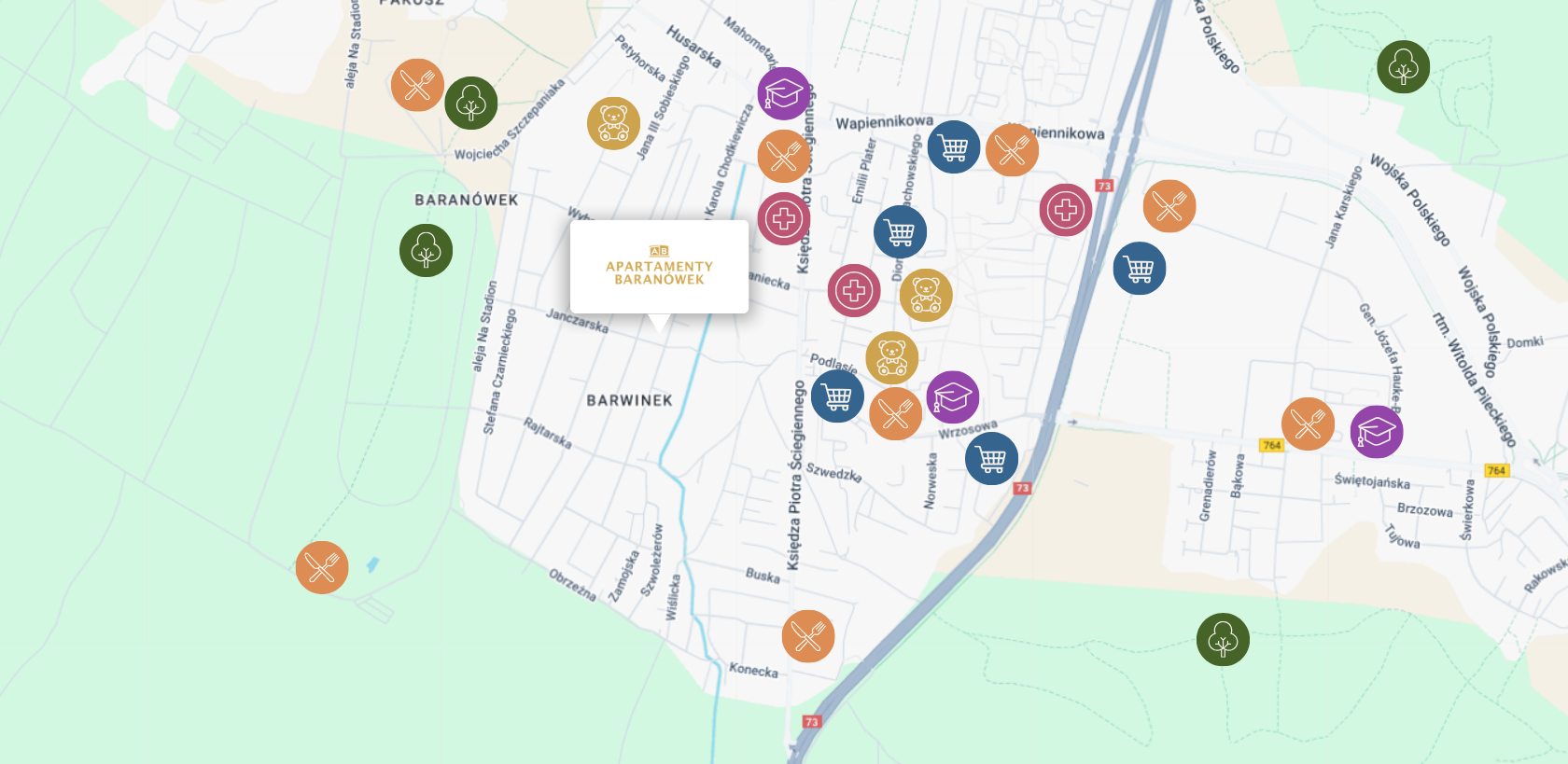Viewport: 1568px width, 764px height.
Task: Click the Szwedzka street label
Action: [834, 472]
